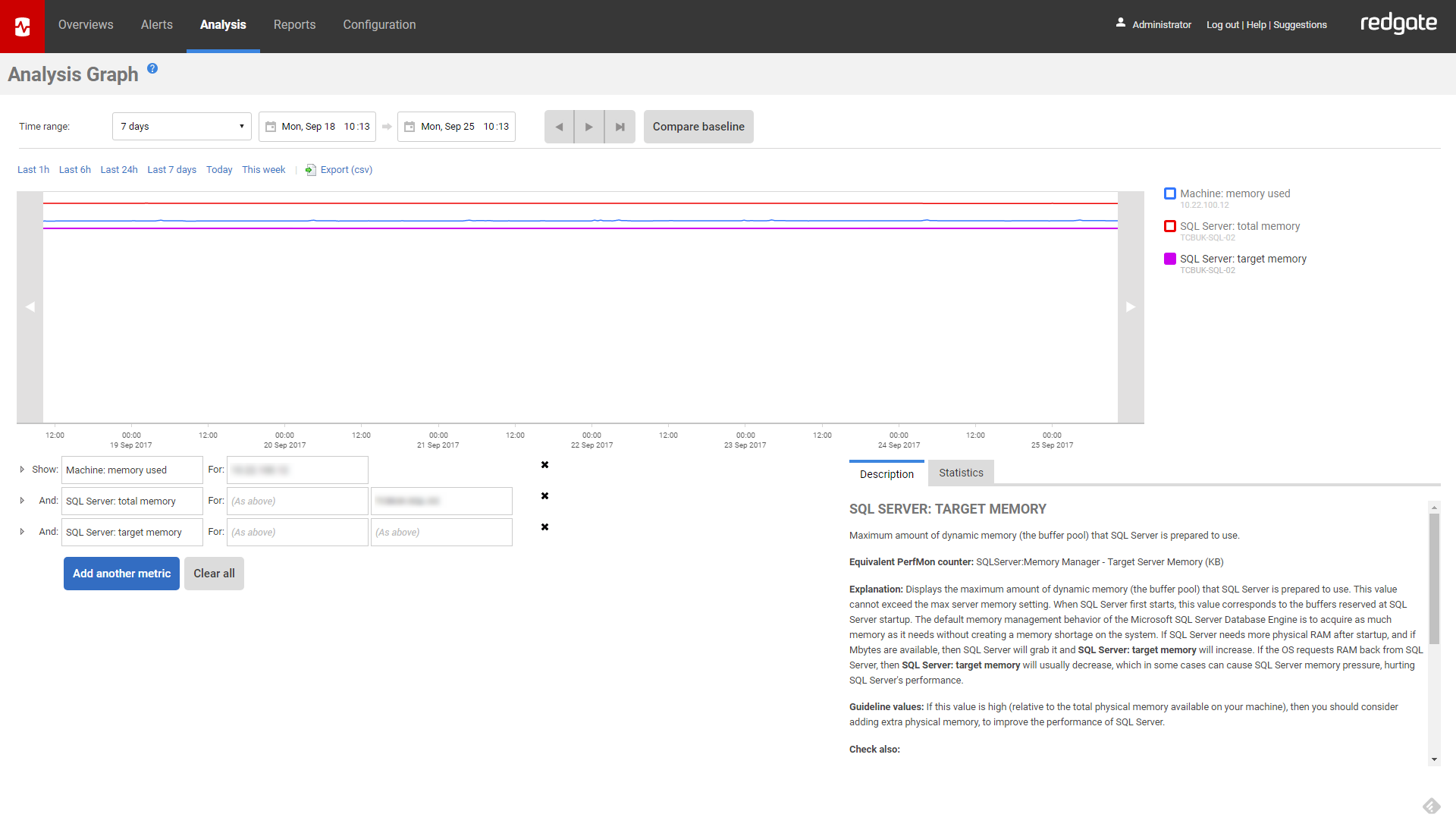
Task: Click the Administrator user icon
Action: [x=1120, y=24]
